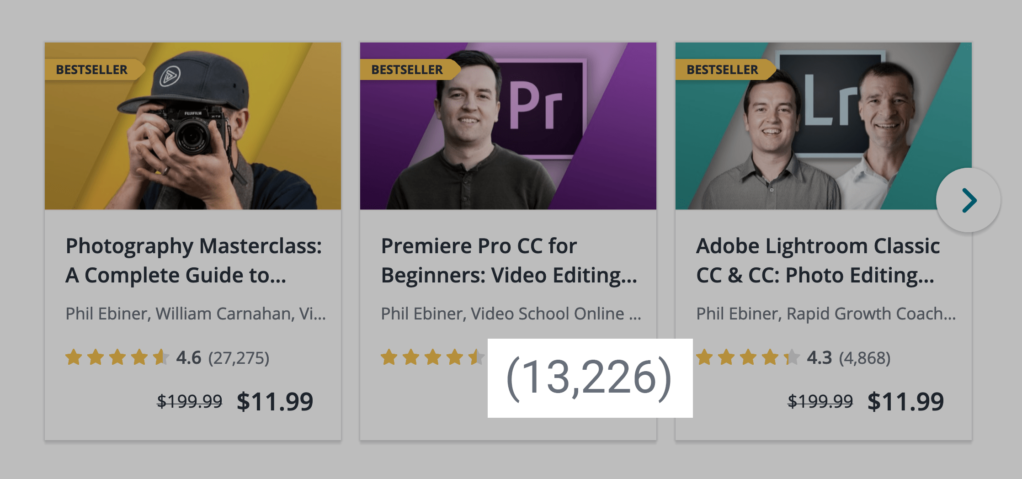1022x479 pixels.
Task: Click the $11.99 price on Lightroom course
Action: (x=905, y=402)
